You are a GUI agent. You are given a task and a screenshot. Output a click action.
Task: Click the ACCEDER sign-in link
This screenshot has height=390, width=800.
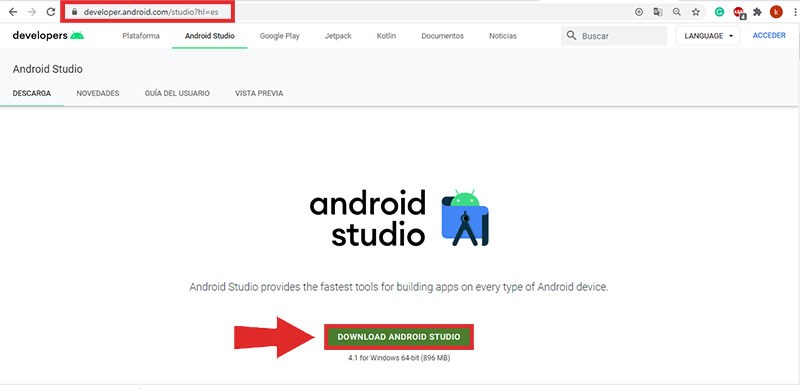click(769, 36)
